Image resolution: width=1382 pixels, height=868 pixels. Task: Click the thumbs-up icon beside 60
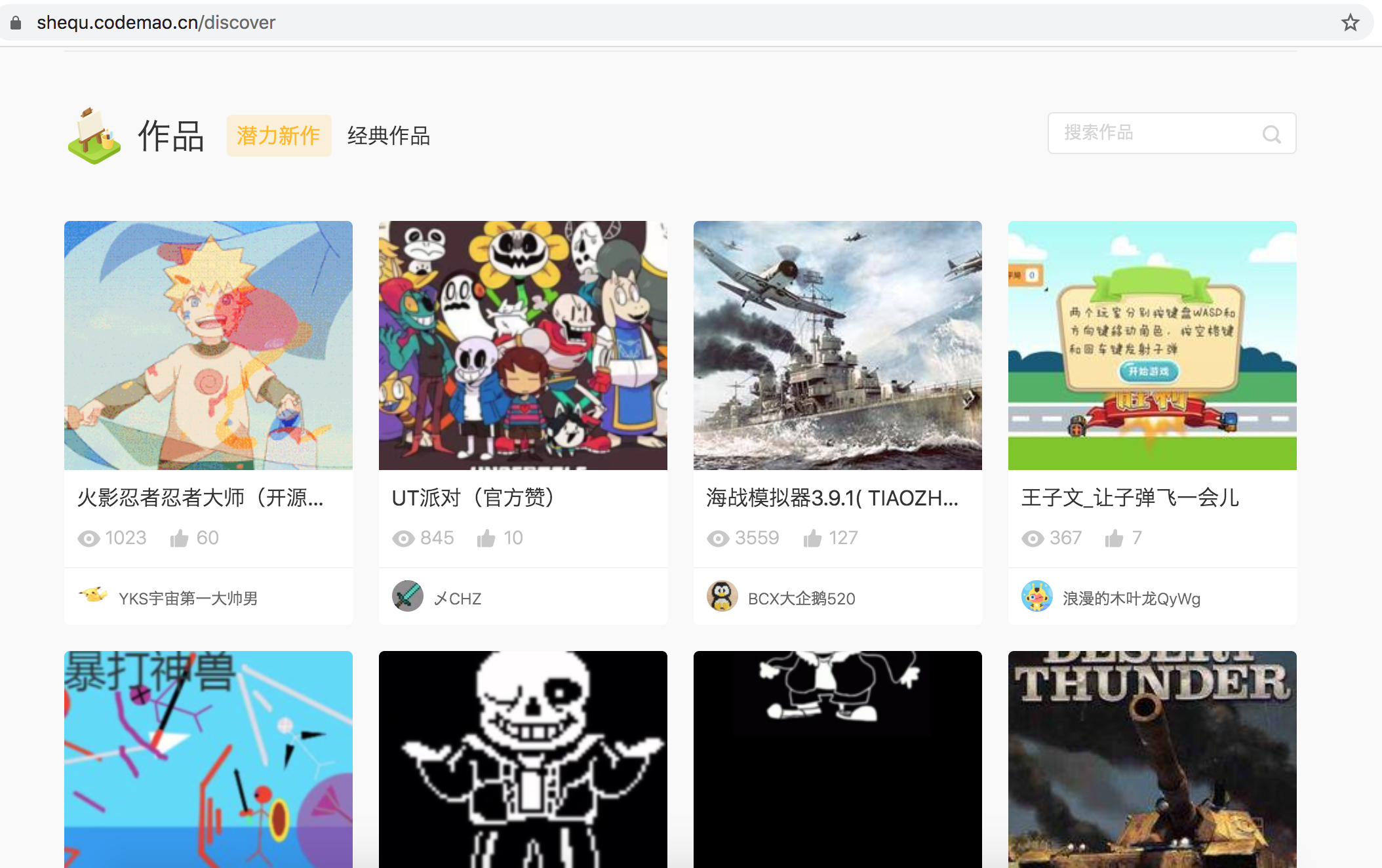click(x=179, y=538)
